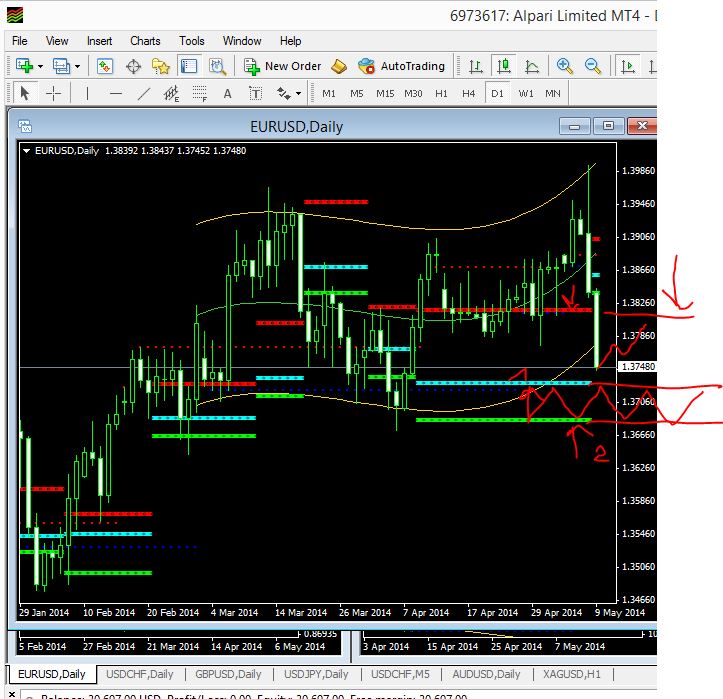
Task: Select the arrow cursor tool
Action: (x=25, y=94)
